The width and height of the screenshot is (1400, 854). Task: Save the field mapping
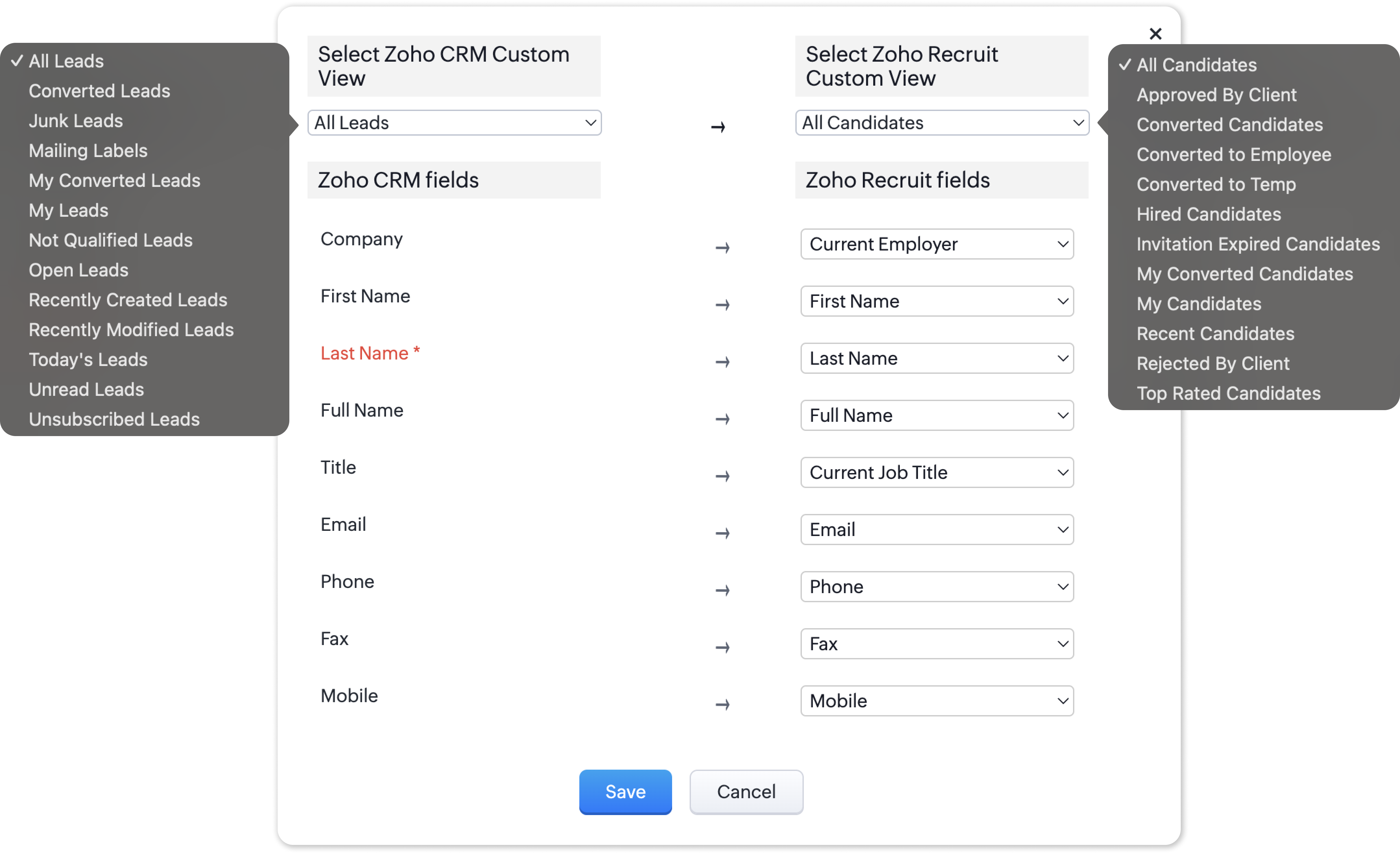point(625,791)
